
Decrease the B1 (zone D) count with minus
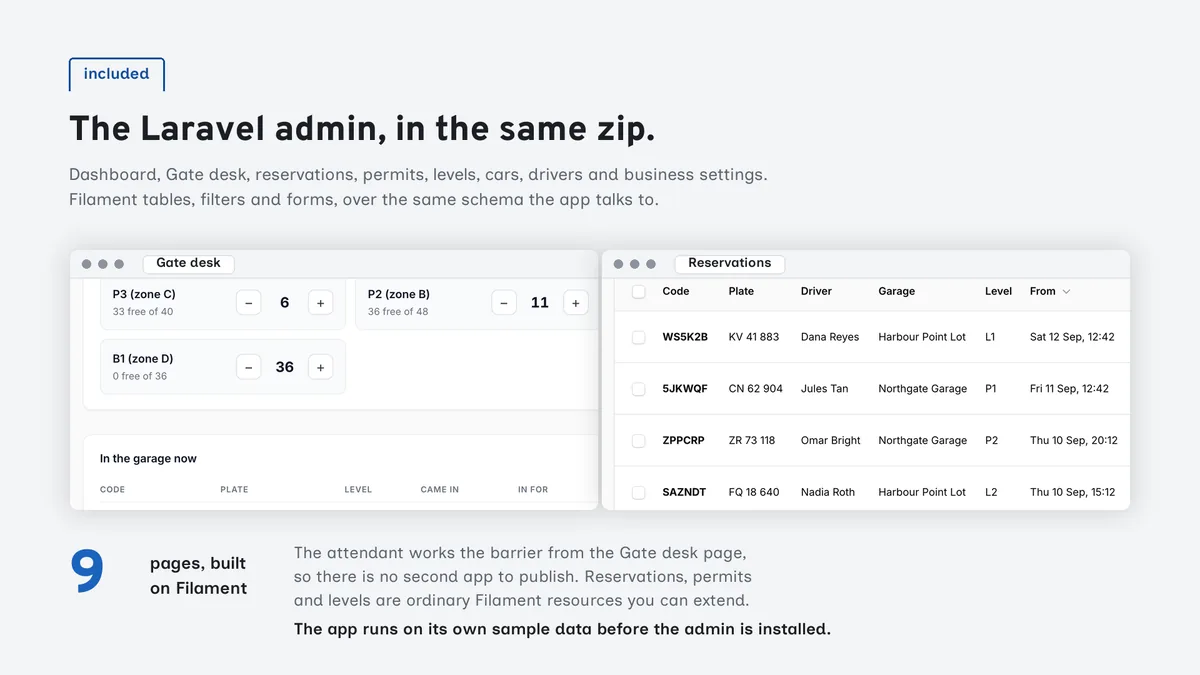click(249, 367)
